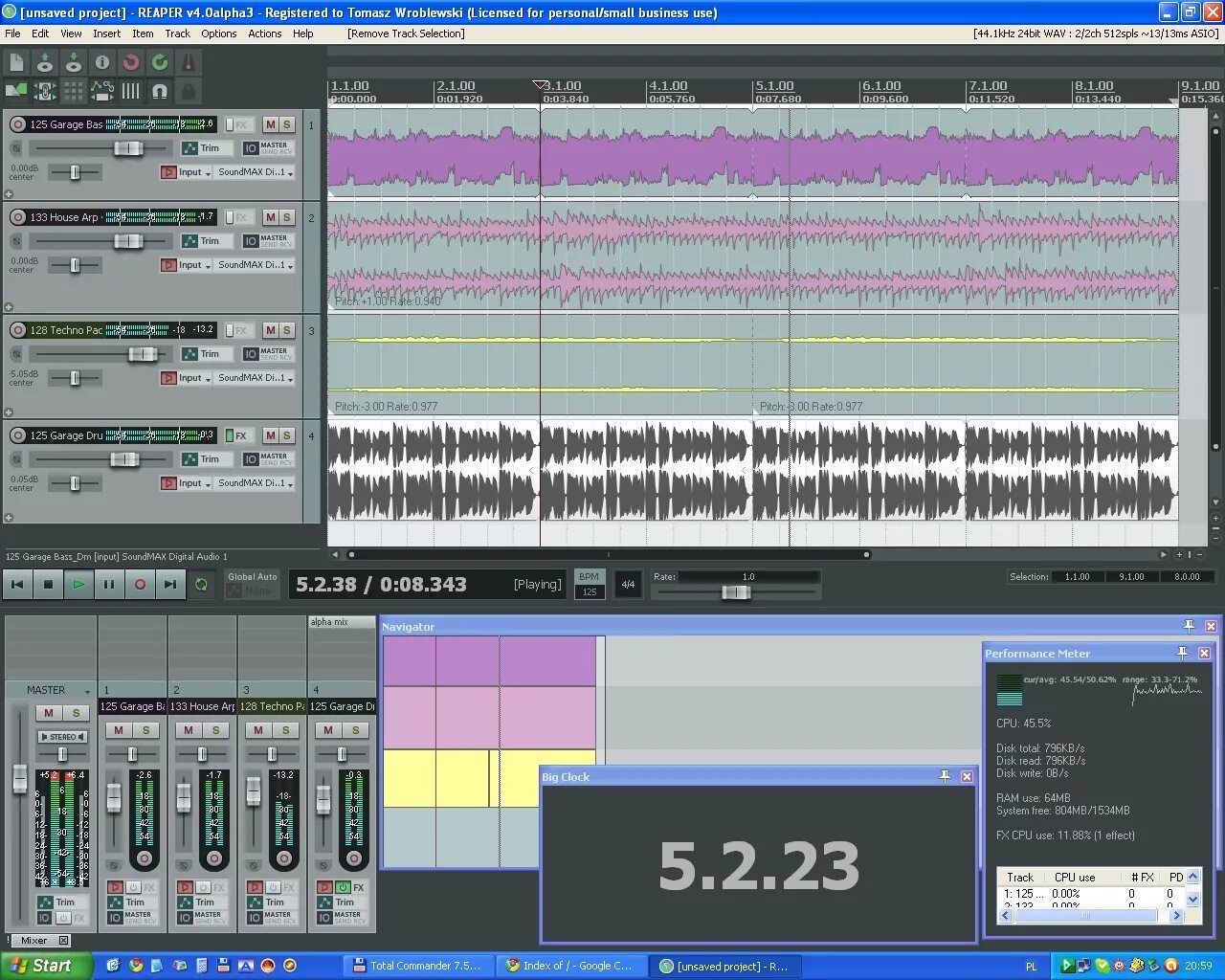Toggle the locking padlock icon

[189, 92]
